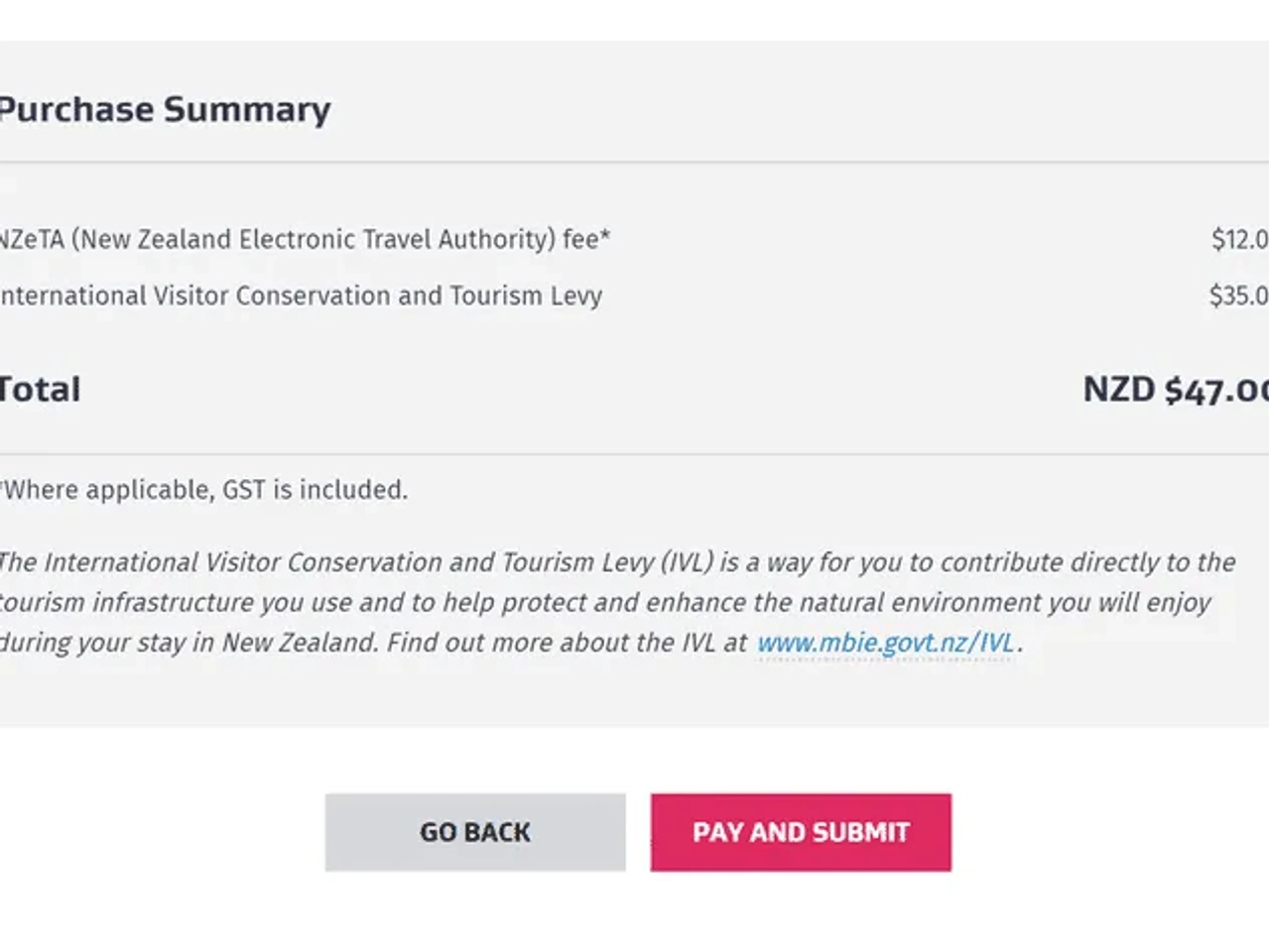Click the asterisk after the word fee
The width and height of the screenshot is (1269, 952).
pos(605,236)
